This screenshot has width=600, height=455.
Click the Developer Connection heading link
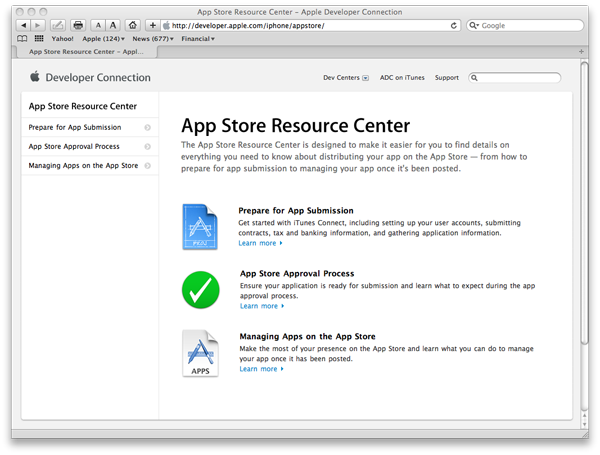click(98, 78)
